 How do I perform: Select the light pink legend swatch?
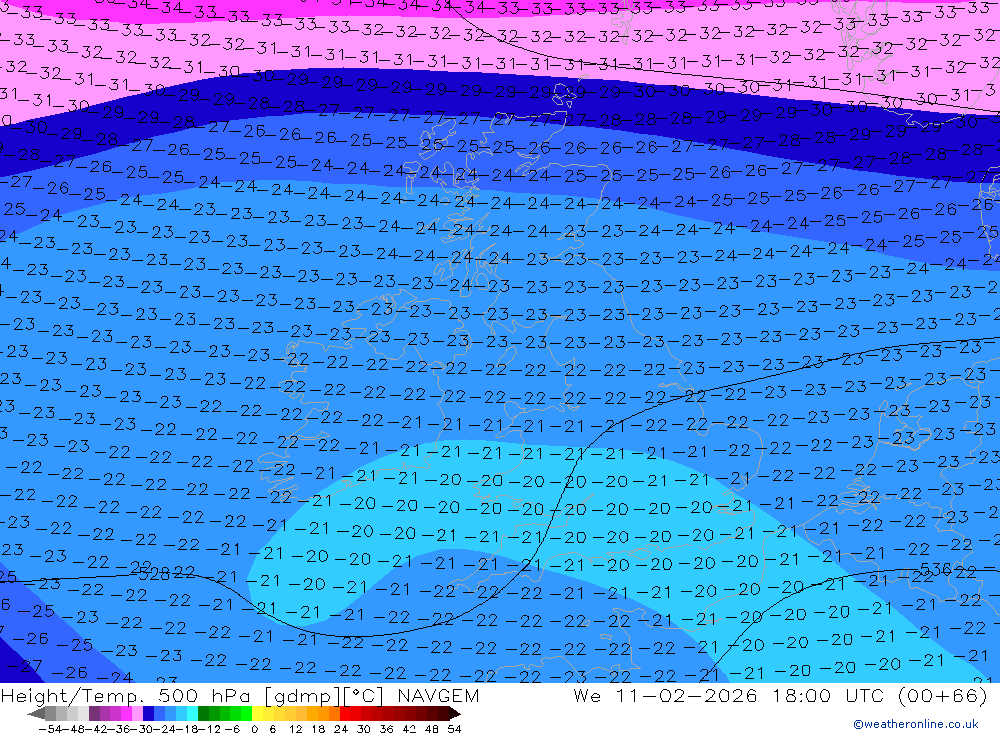tap(137, 713)
